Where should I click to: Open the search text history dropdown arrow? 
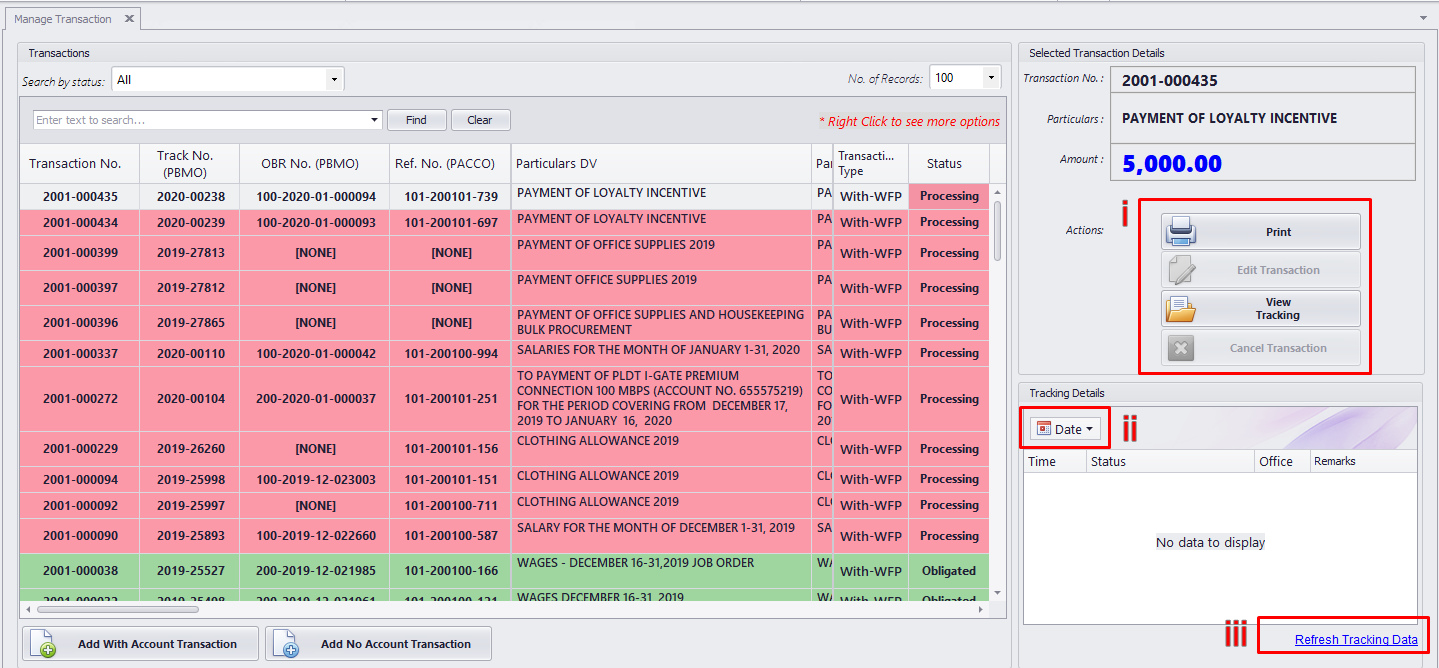pos(375,120)
